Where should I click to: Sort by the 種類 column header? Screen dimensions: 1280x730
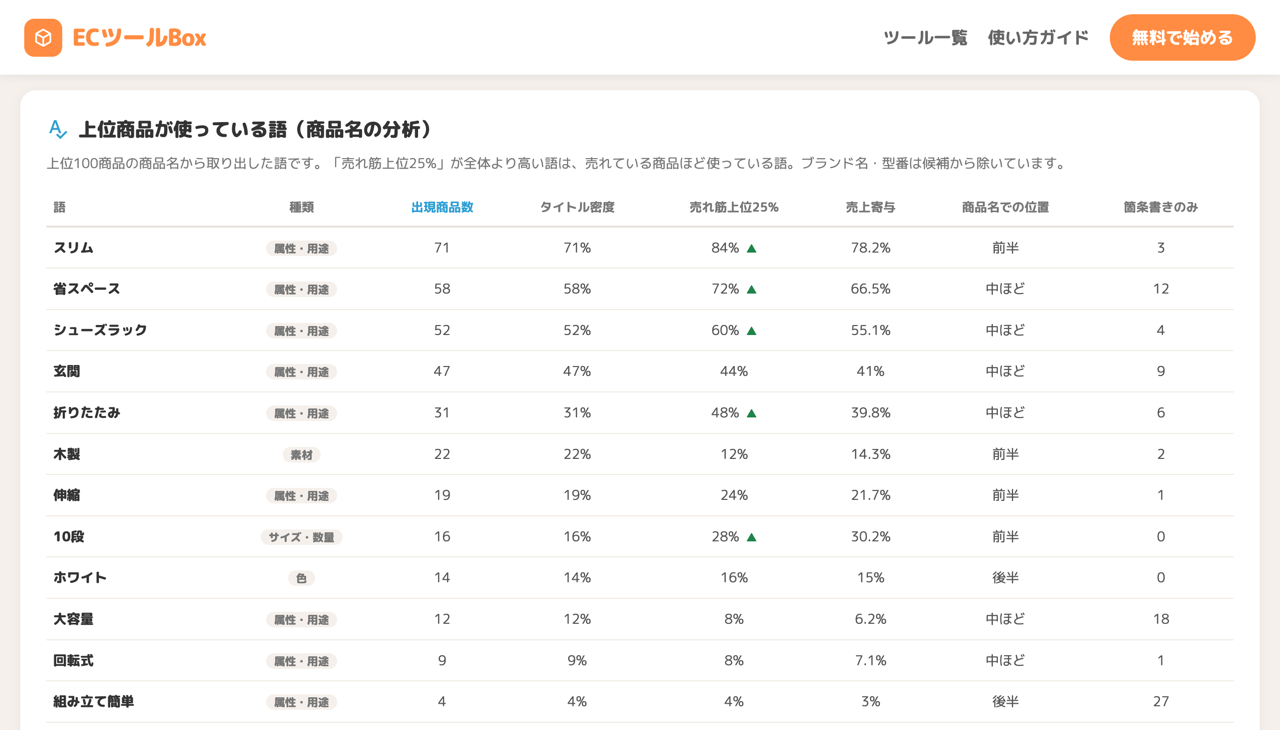[301, 207]
